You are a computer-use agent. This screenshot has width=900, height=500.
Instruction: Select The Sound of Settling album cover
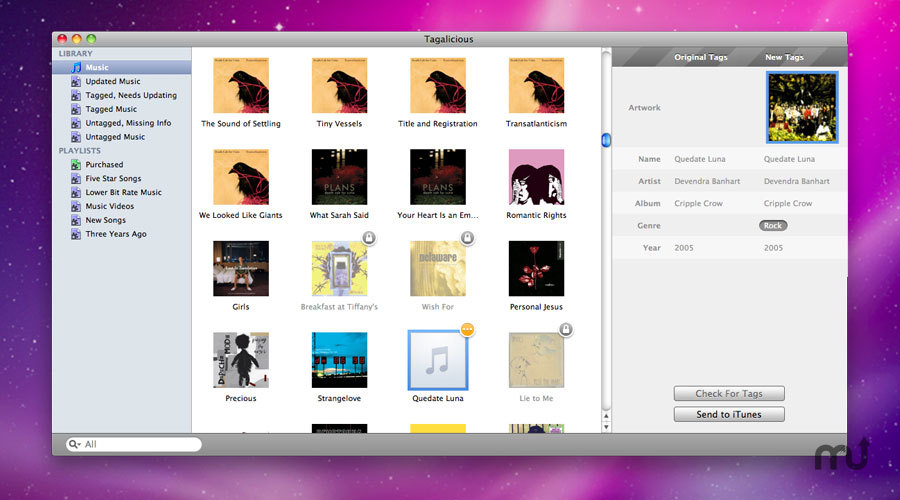tap(241, 86)
